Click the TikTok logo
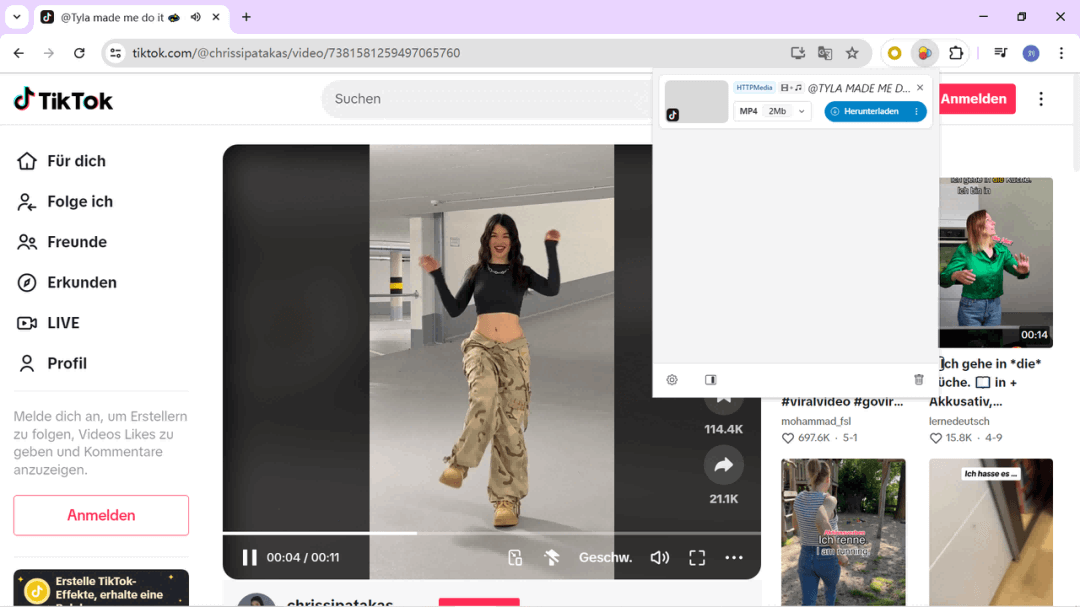Viewport: 1080px width, 607px height. click(63, 100)
